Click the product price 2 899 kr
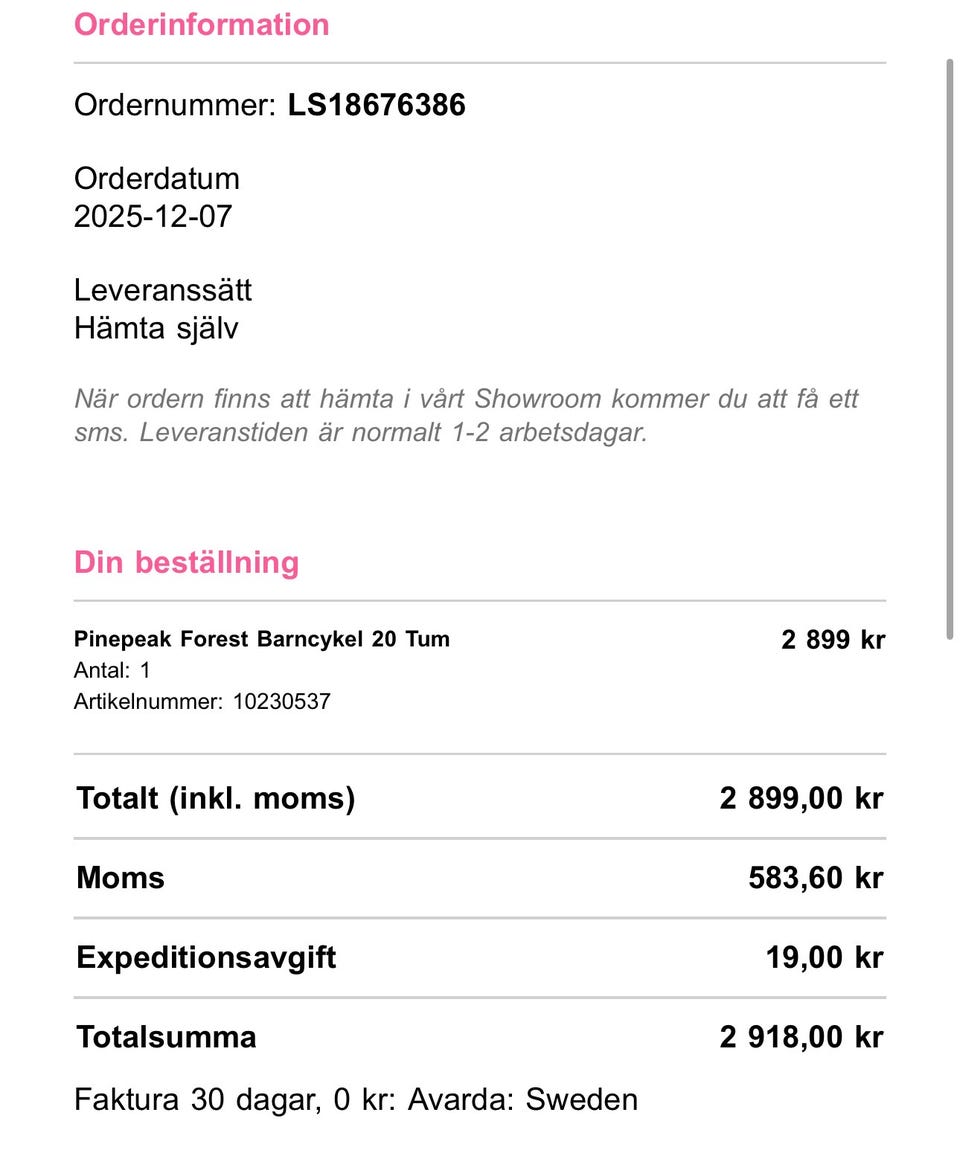Viewport: 960px width, 1159px height. [x=833, y=640]
